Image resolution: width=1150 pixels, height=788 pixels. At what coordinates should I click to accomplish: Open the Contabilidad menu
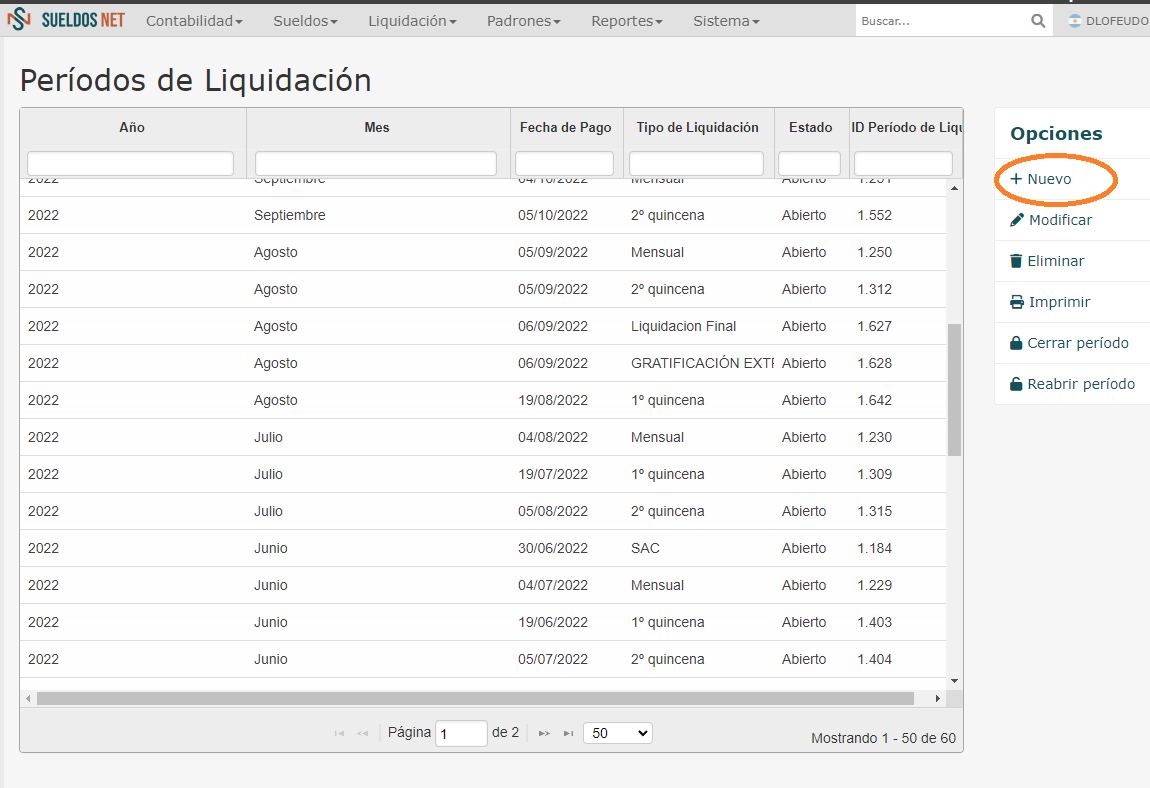[x=194, y=21]
